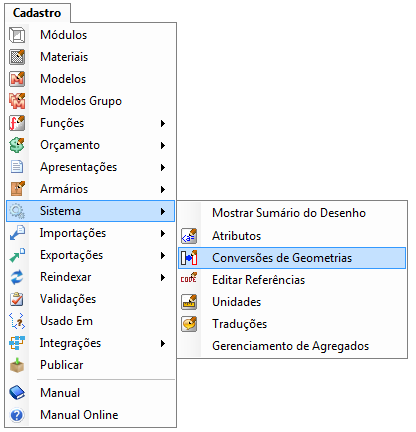Expand the Funções submenu arrow
The height and width of the screenshot is (432, 416).
163,123
